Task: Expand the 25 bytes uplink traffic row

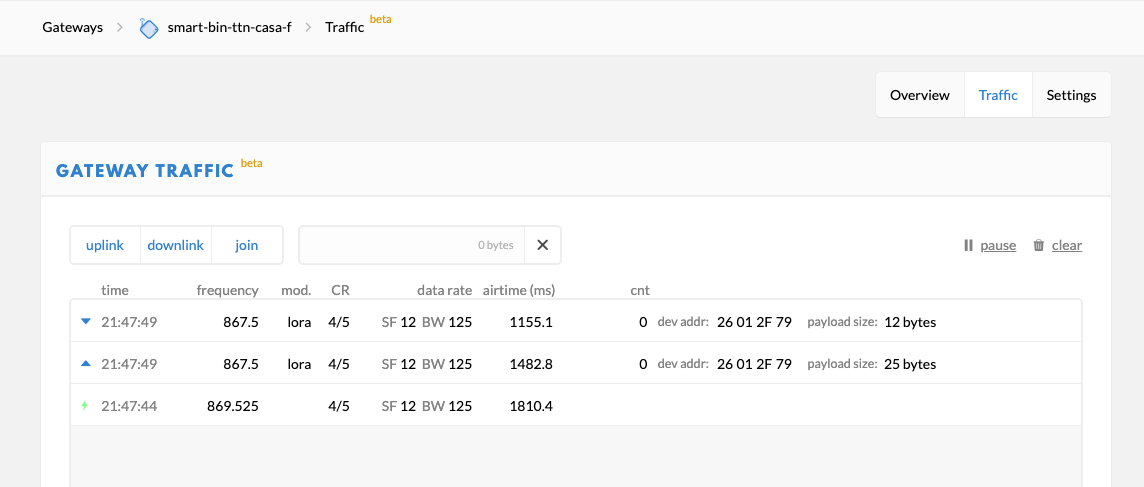Action: tap(575, 364)
